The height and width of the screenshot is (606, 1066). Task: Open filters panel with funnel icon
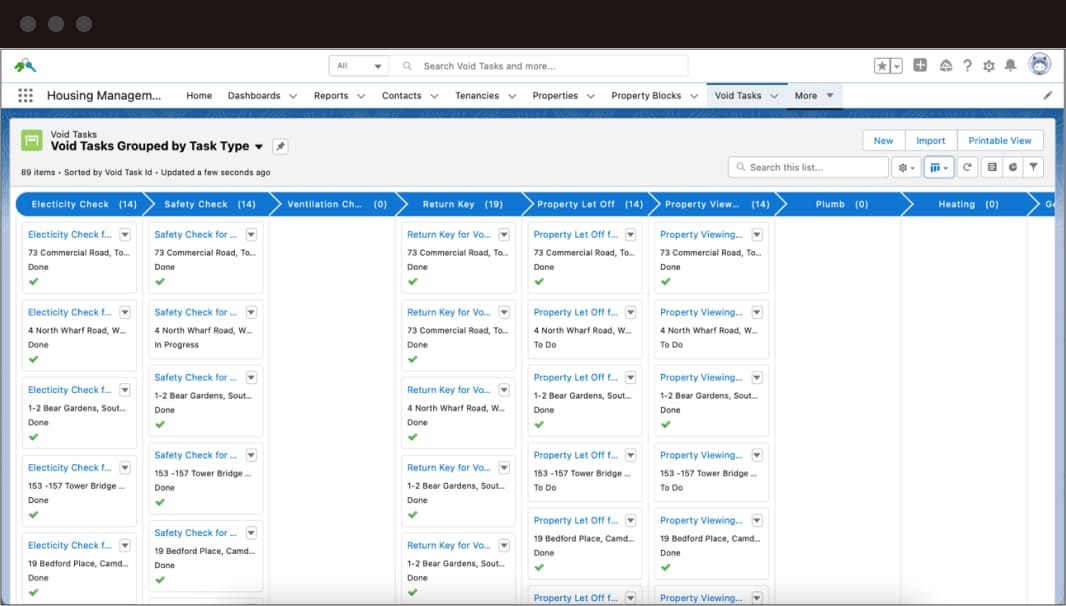1033,167
